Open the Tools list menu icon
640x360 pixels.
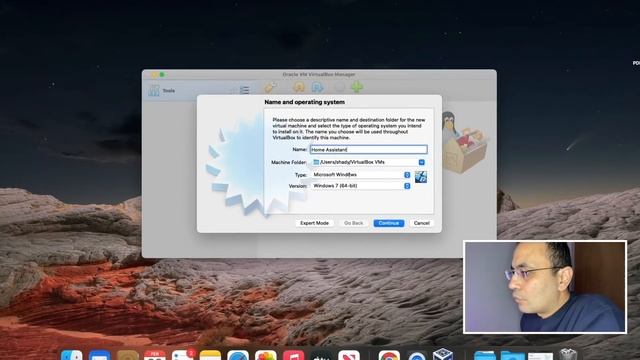tap(244, 90)
